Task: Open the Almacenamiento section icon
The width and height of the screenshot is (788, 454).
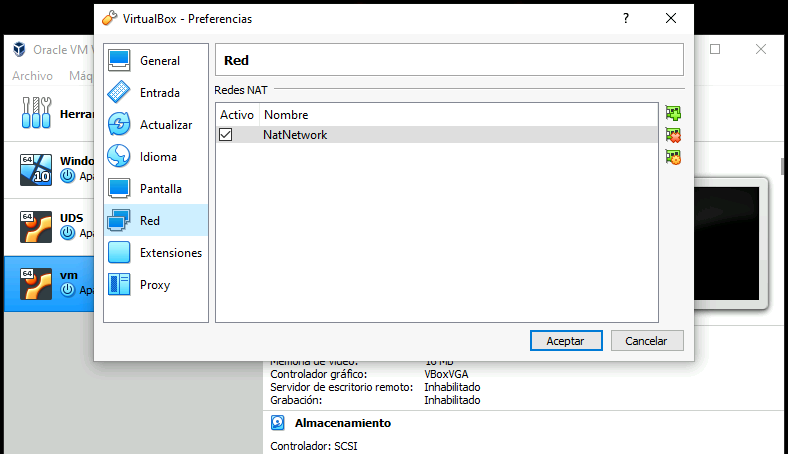Action: pos(277,422)
